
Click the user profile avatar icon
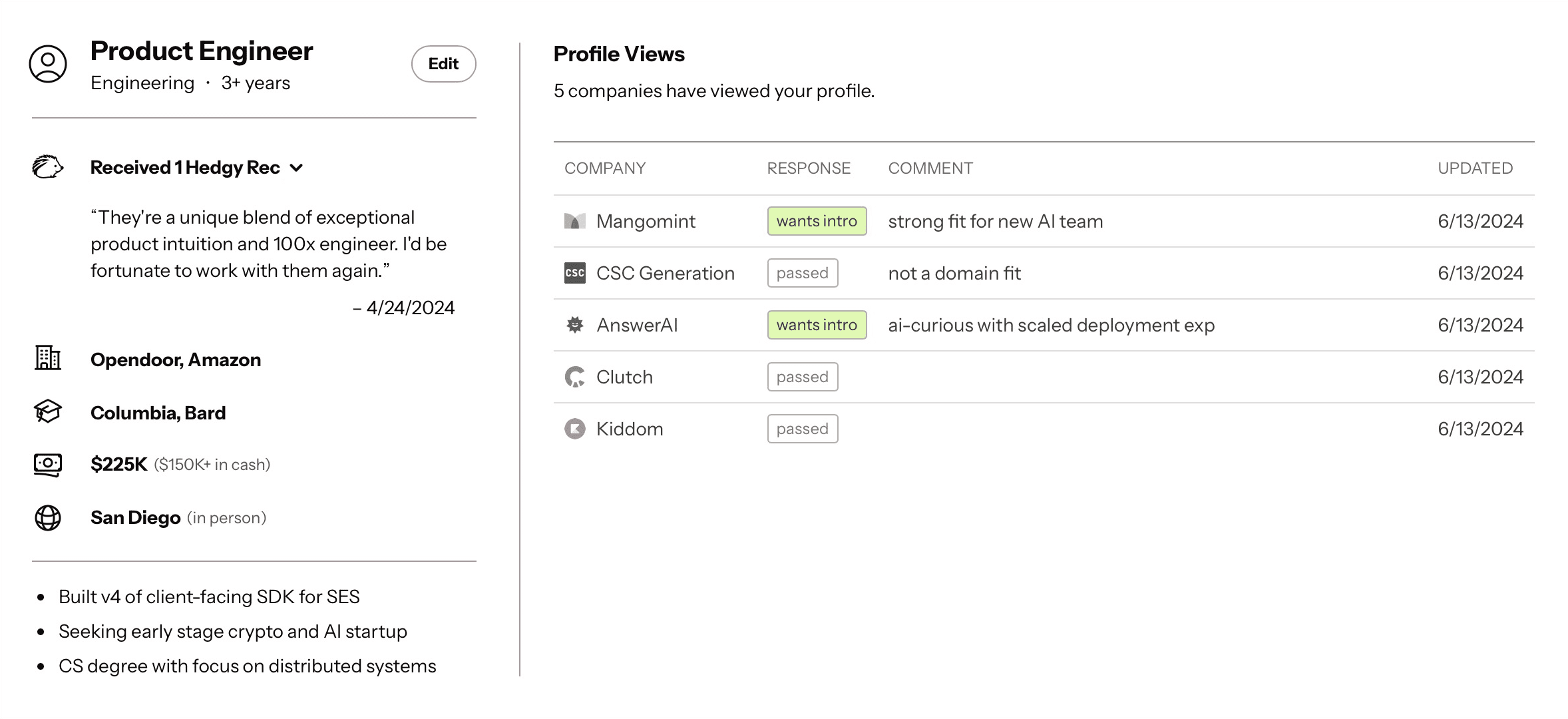tap(48, 62)
